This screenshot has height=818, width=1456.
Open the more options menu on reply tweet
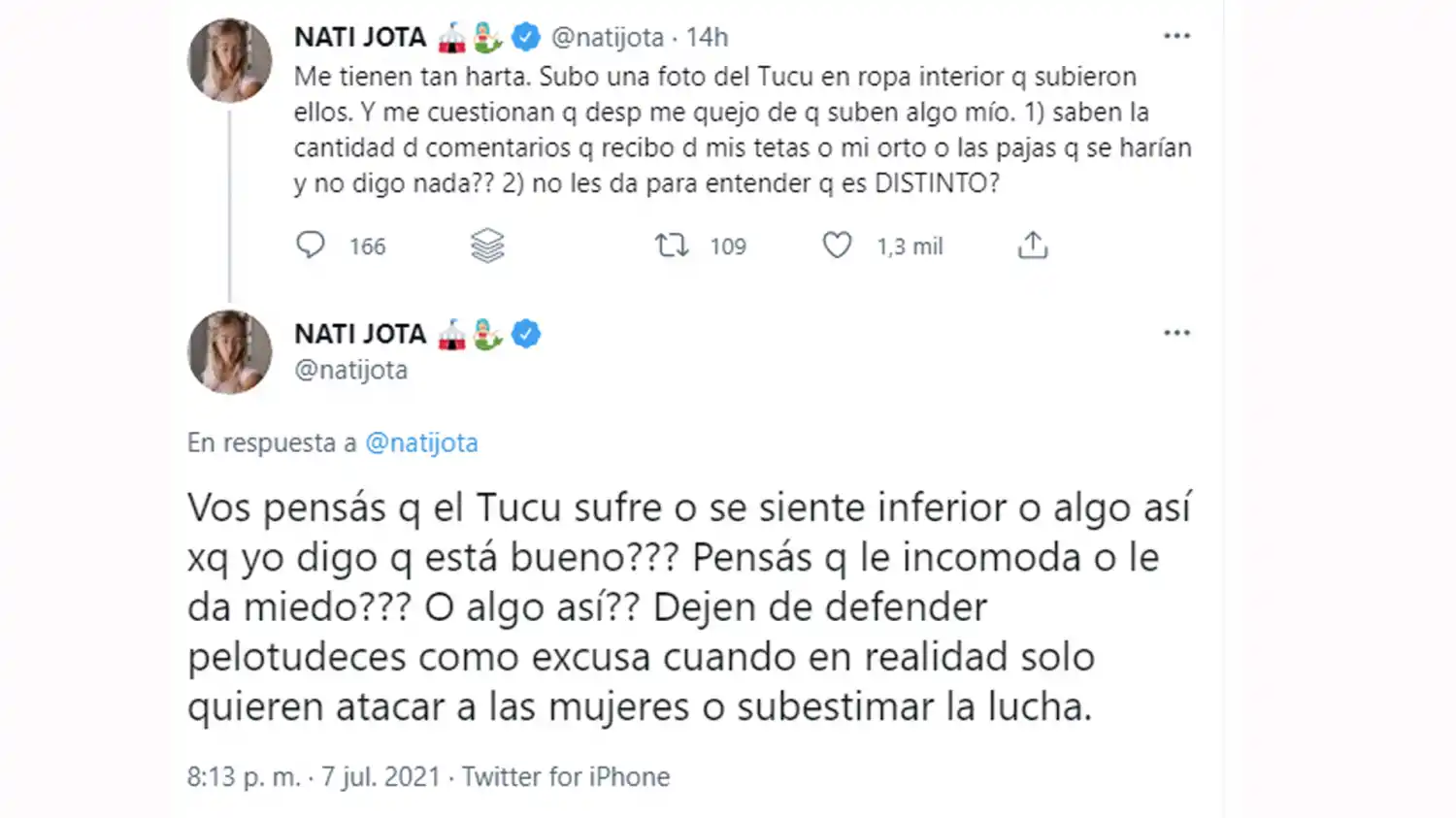[x=1176, y=332]
